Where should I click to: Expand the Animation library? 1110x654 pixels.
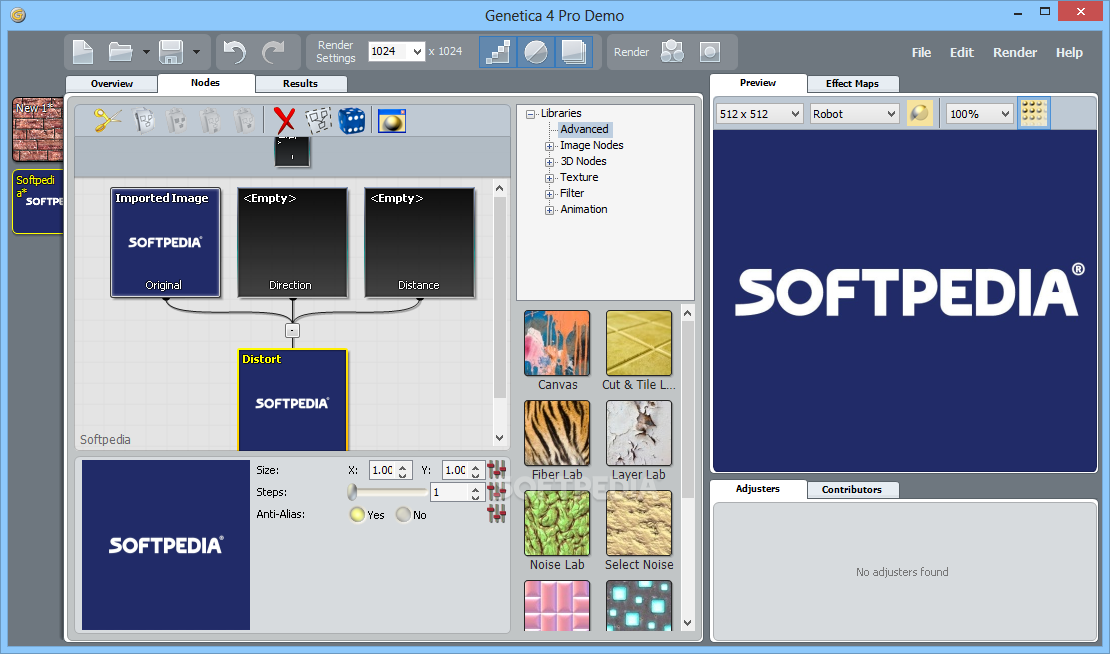tap(549, 210)
